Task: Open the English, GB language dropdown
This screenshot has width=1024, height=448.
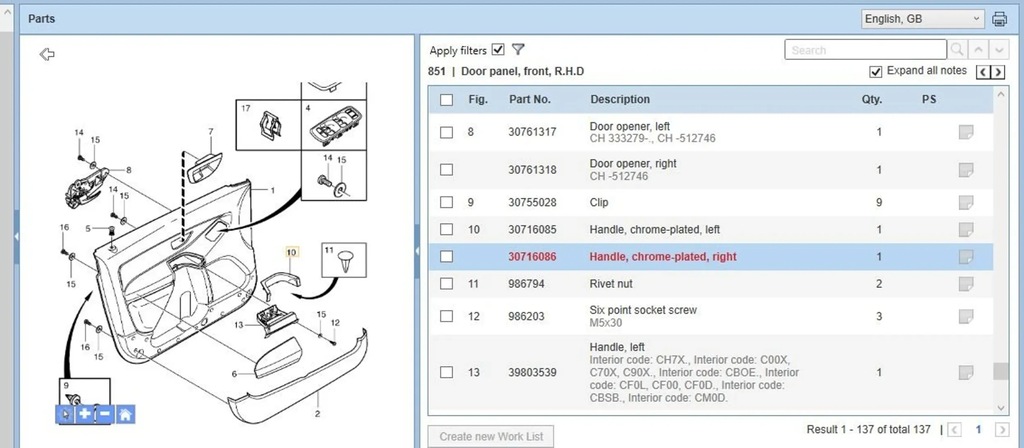Action: (x=923, y=19)
